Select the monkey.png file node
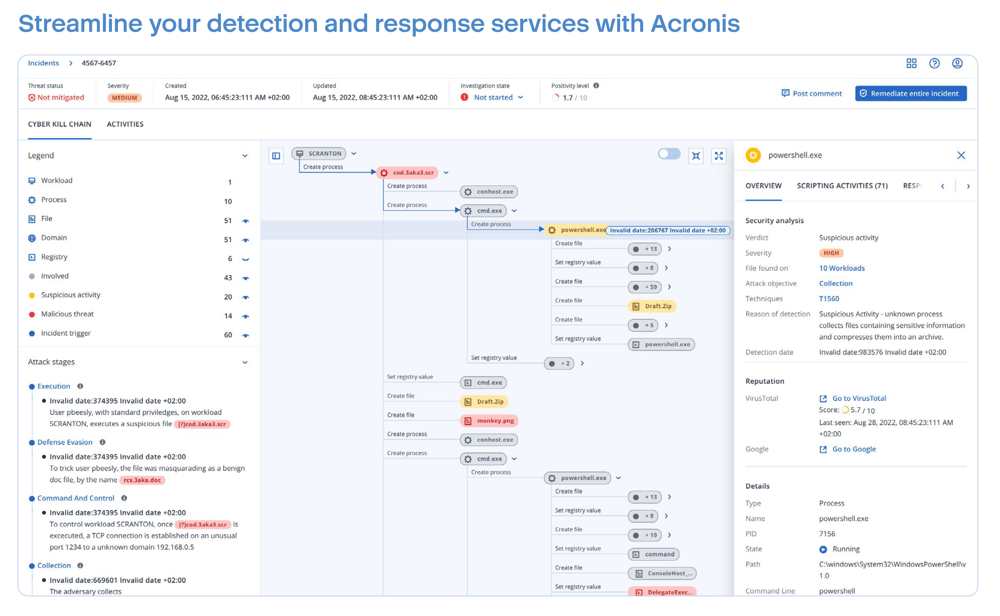Image resolution: width=1000 pixels, height=616 pixels. click(x=489, y=421)
